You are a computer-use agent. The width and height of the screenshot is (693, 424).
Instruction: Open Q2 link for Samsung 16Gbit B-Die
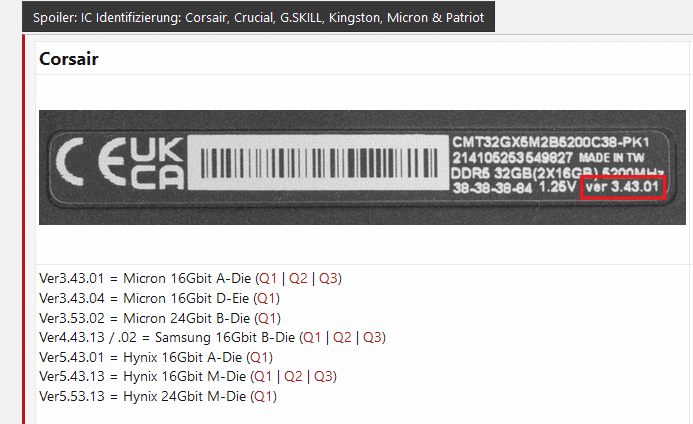point(342,337)
